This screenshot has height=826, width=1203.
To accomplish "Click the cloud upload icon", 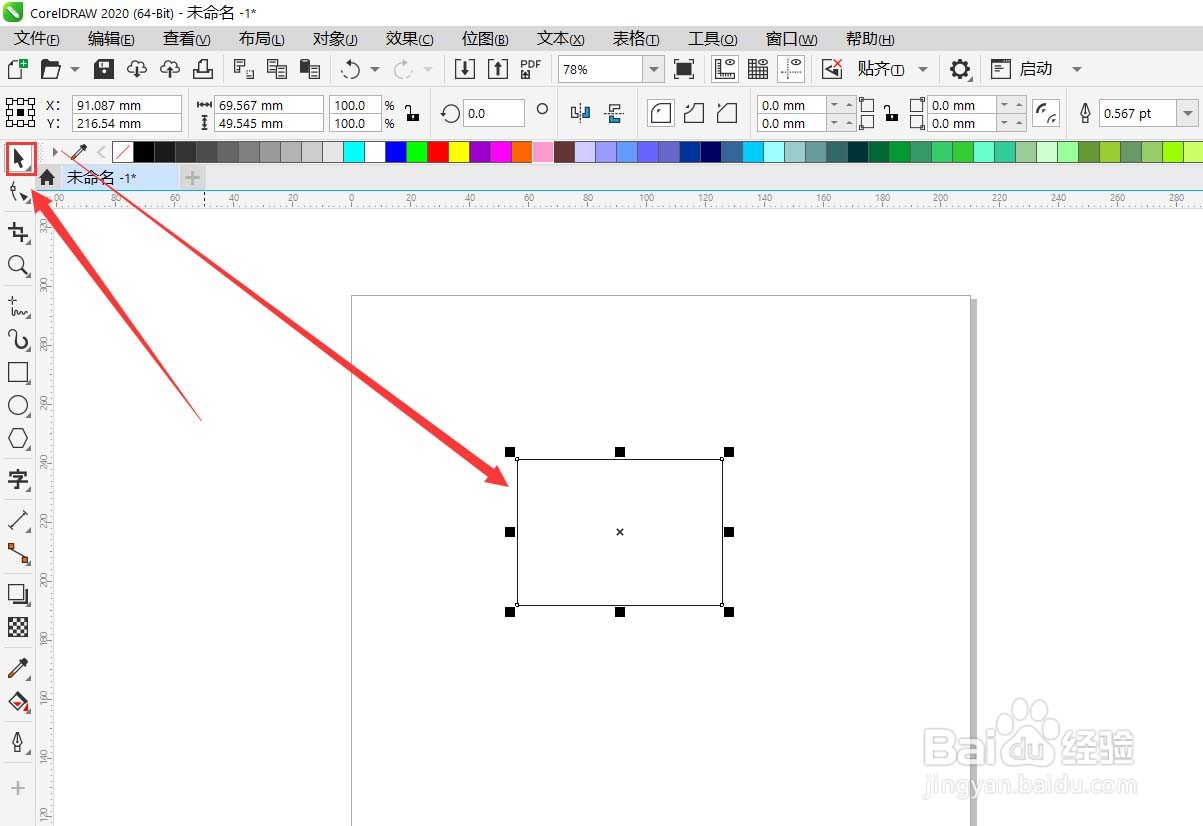I will (170, 69).
